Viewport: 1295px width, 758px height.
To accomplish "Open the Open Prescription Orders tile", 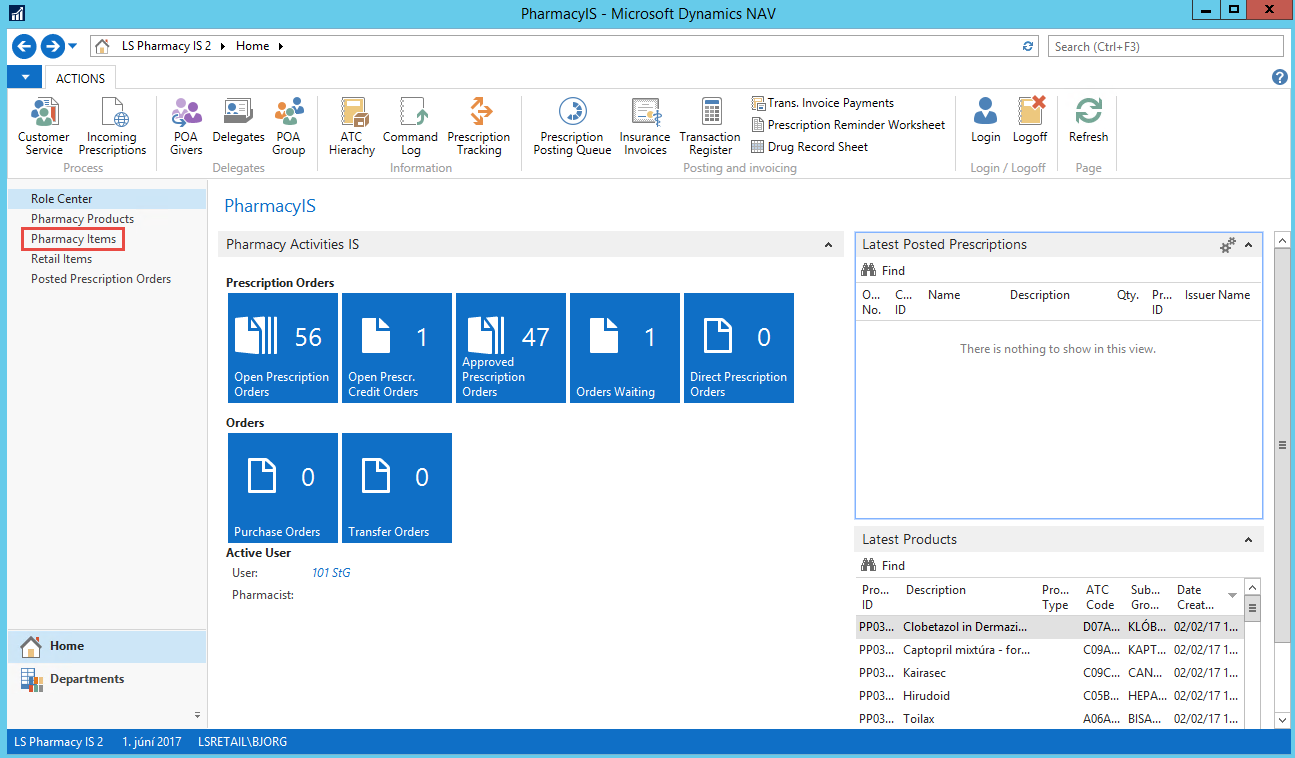I will tap(283, 348).
